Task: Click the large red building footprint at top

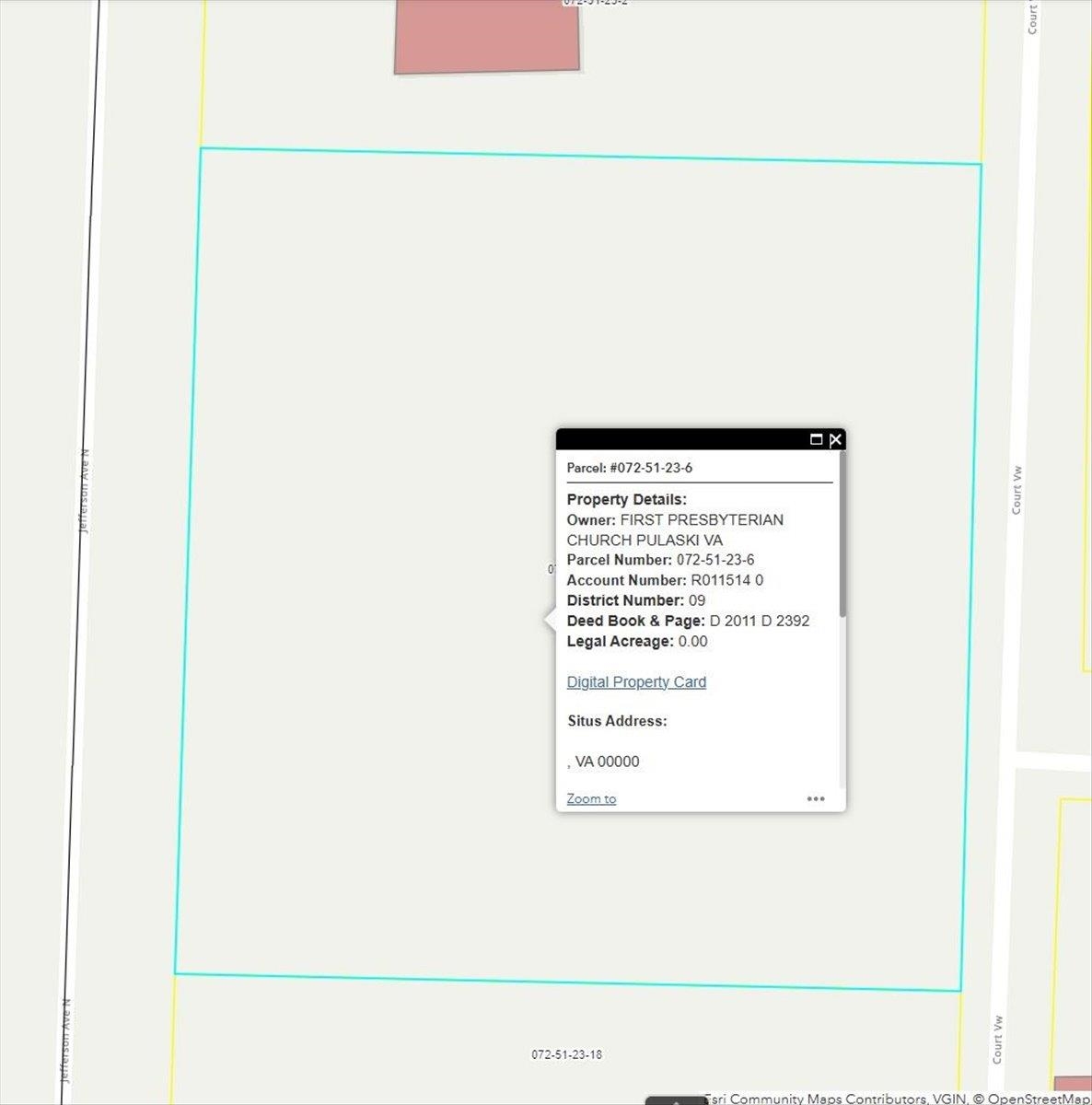Action: click(487, 37)
